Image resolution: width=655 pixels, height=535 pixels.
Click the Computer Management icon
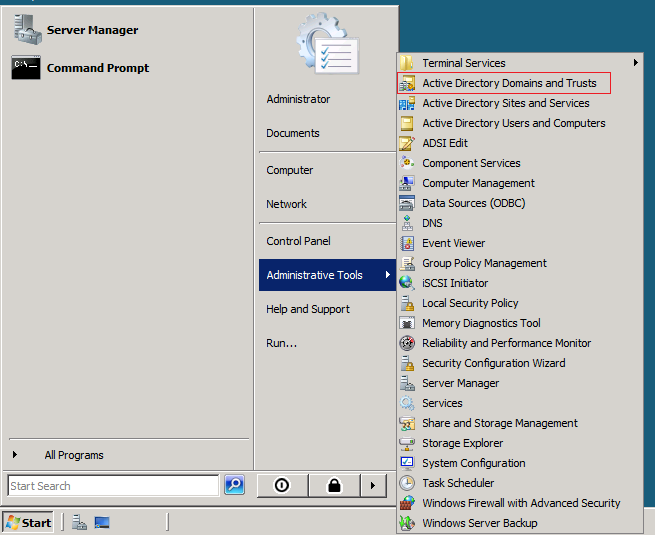coord(407,183)
